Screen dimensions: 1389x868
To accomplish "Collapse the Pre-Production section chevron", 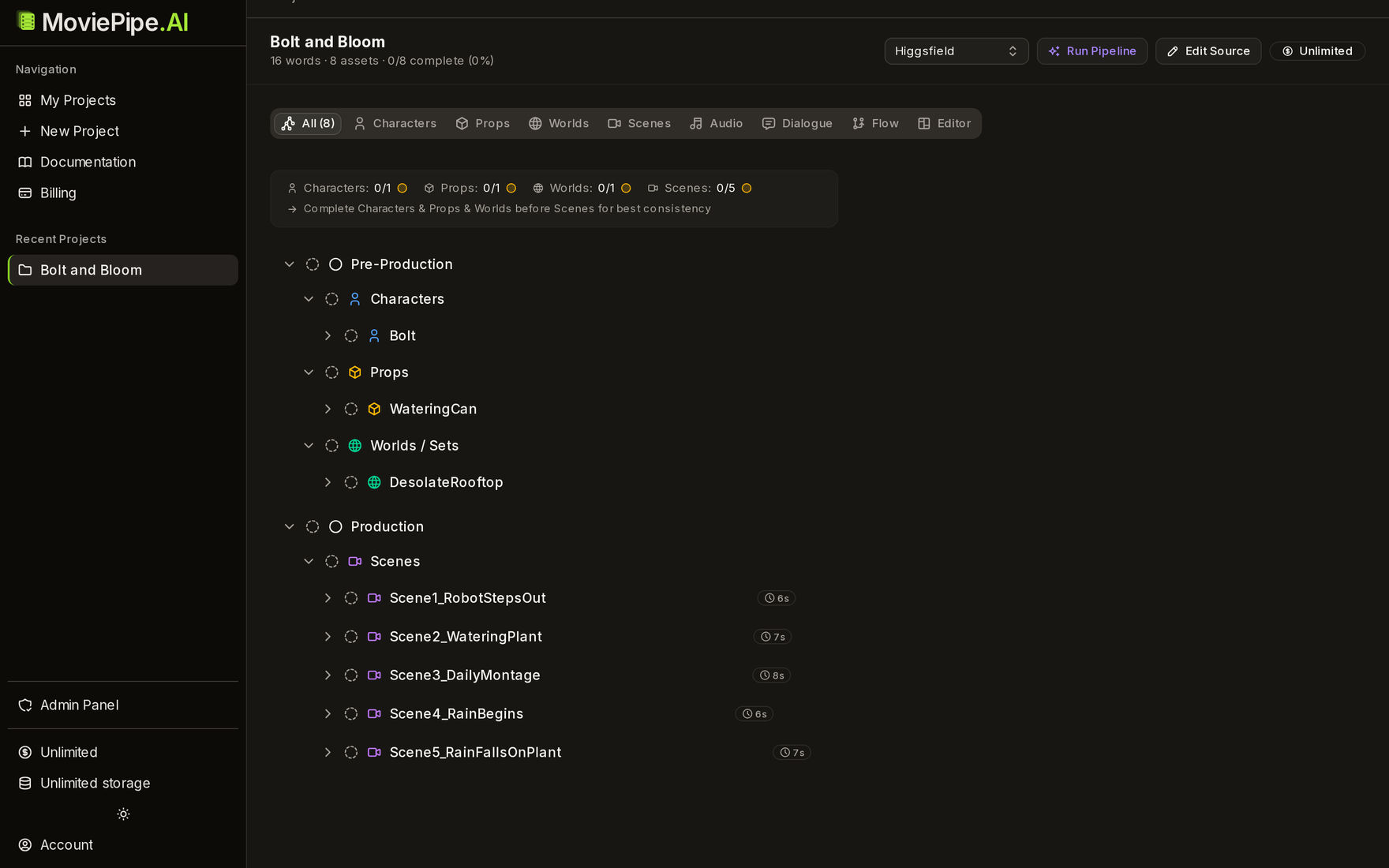I will point(289,264).
